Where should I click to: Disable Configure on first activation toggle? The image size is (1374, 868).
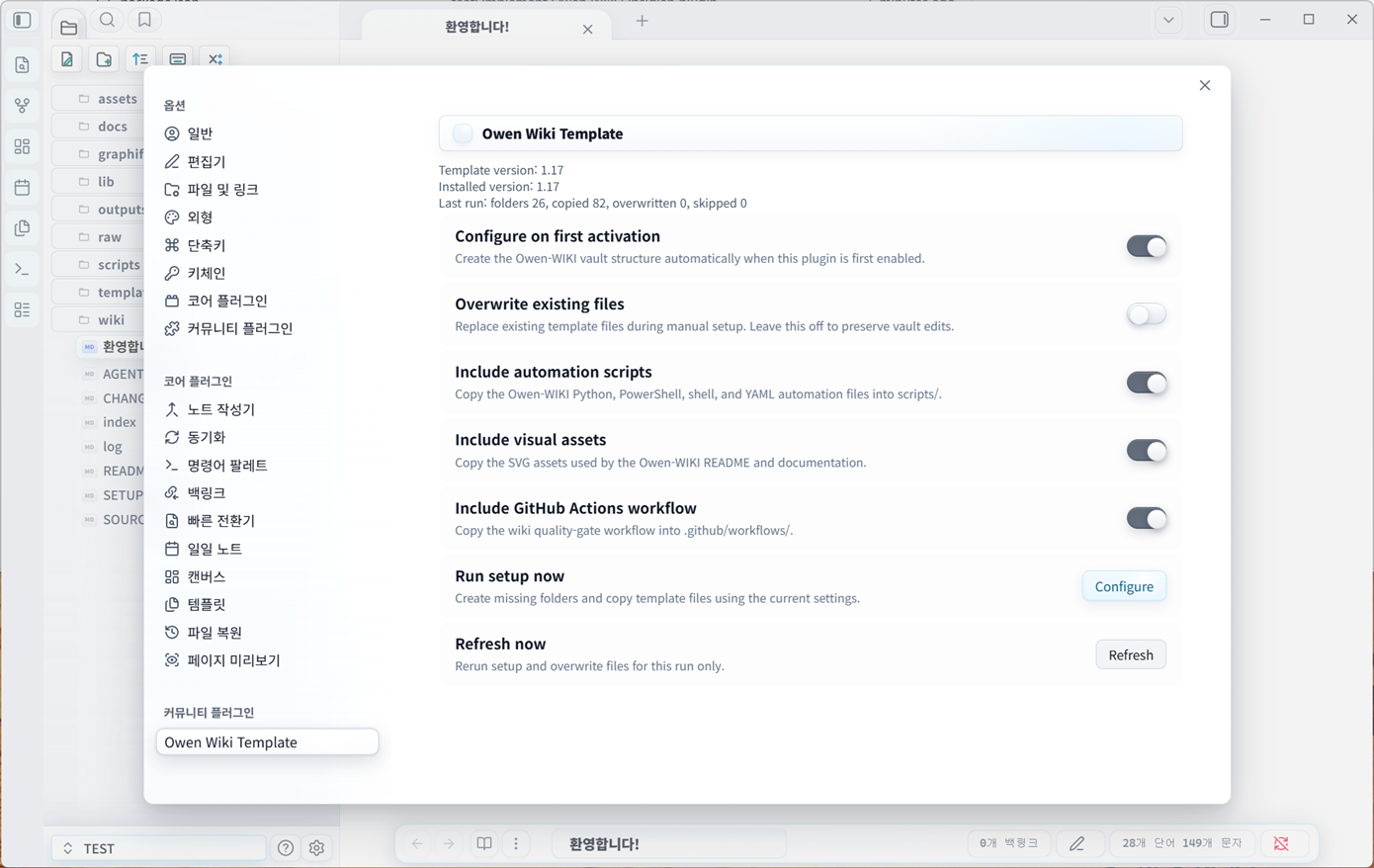[1147, 247]
